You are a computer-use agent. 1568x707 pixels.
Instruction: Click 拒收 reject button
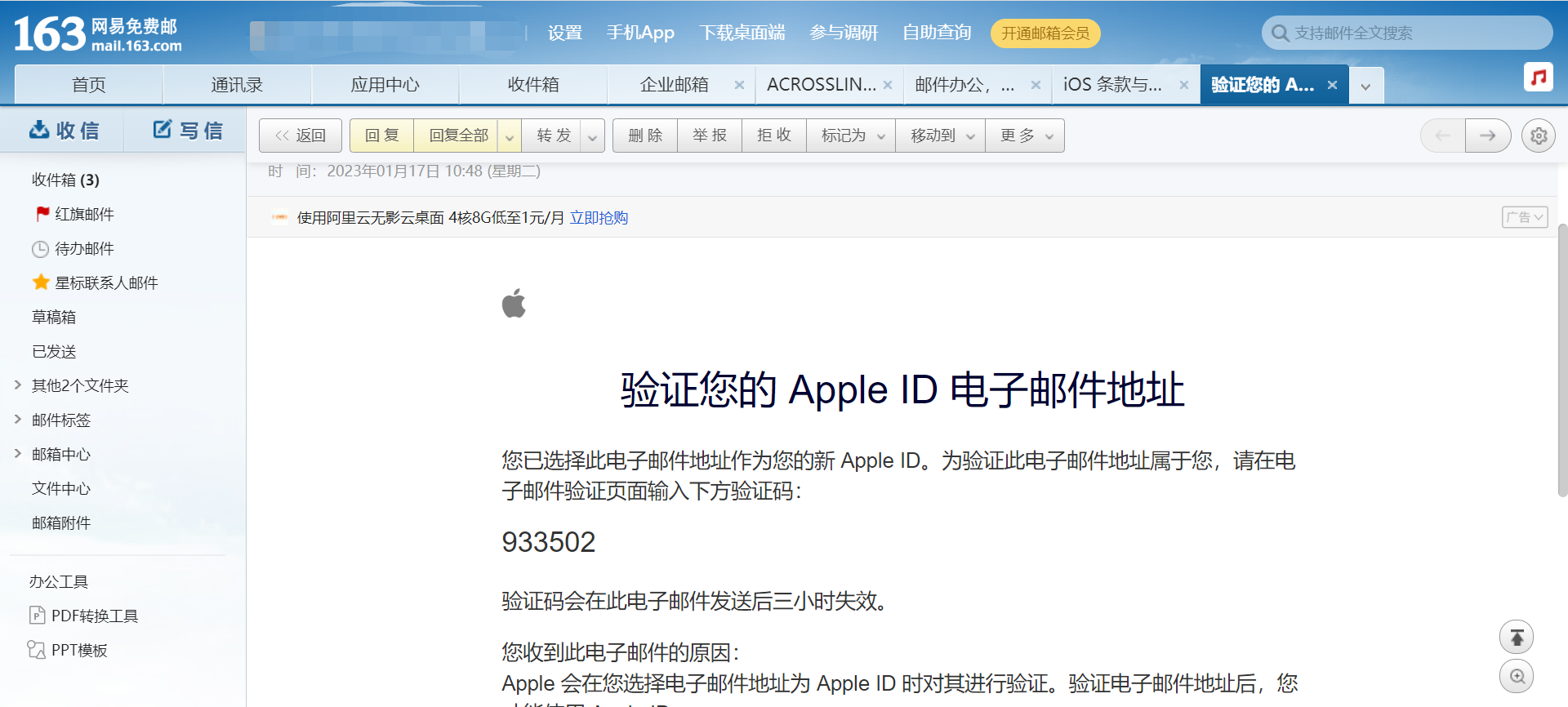[774, 136]
